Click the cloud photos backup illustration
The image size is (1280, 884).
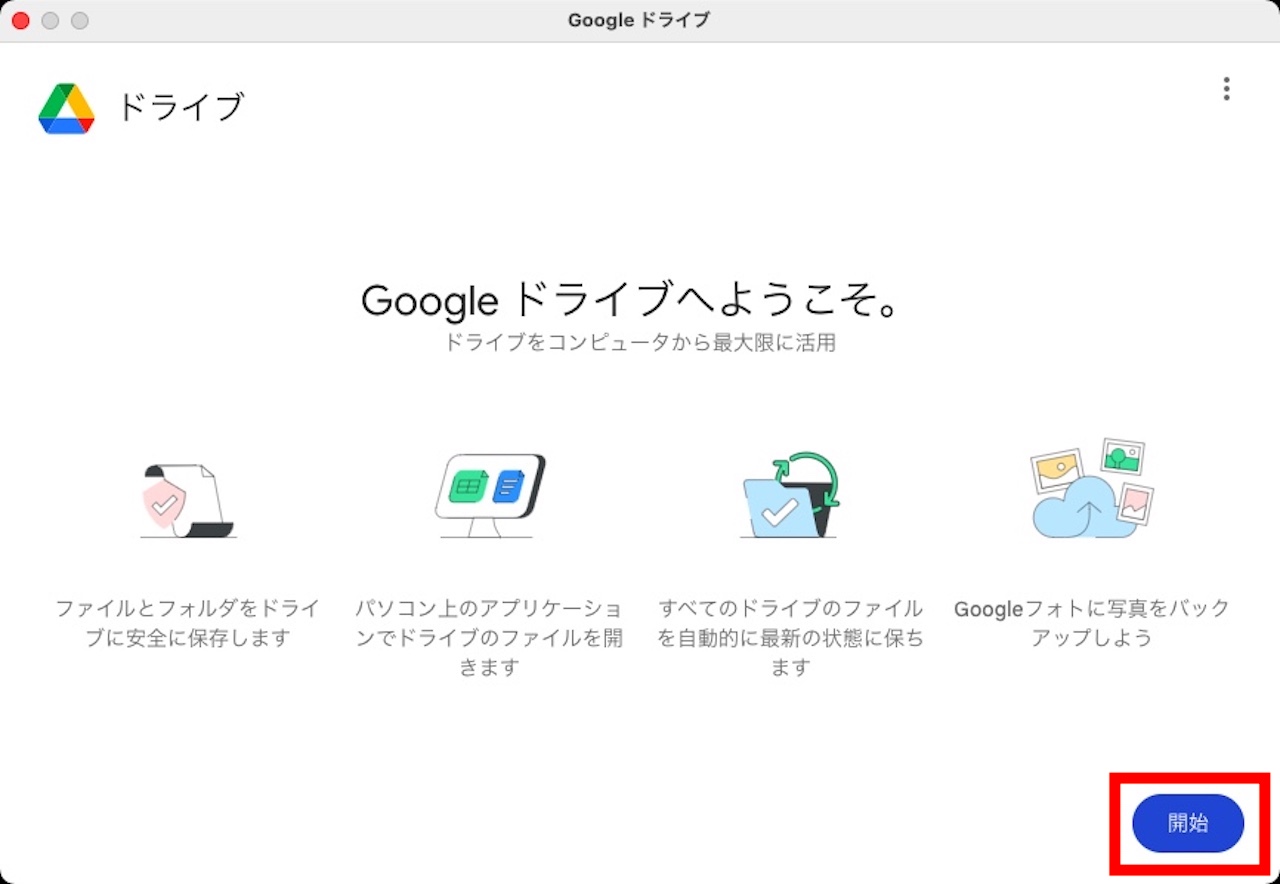(x=1091, y=489)
